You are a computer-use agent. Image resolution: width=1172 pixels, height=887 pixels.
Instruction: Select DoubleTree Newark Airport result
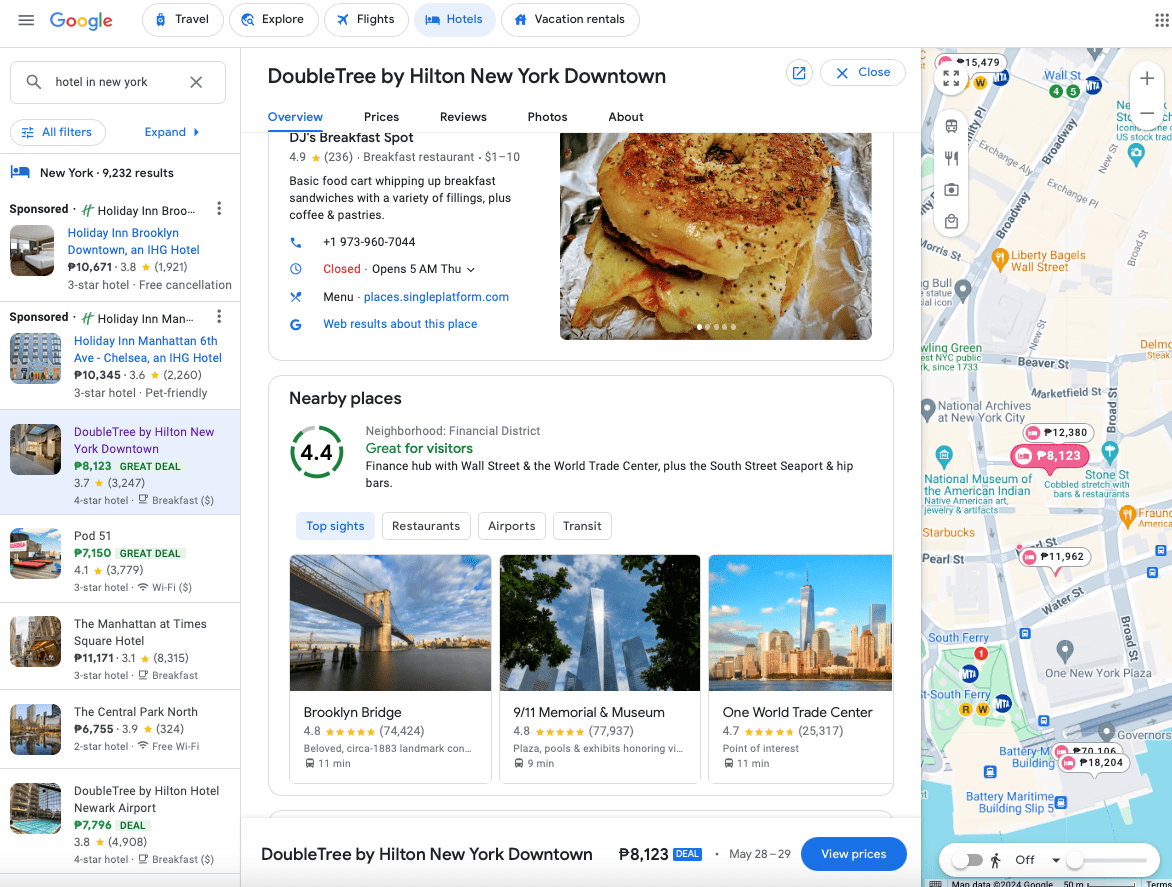pyautogui.click(x=120, y=822)
